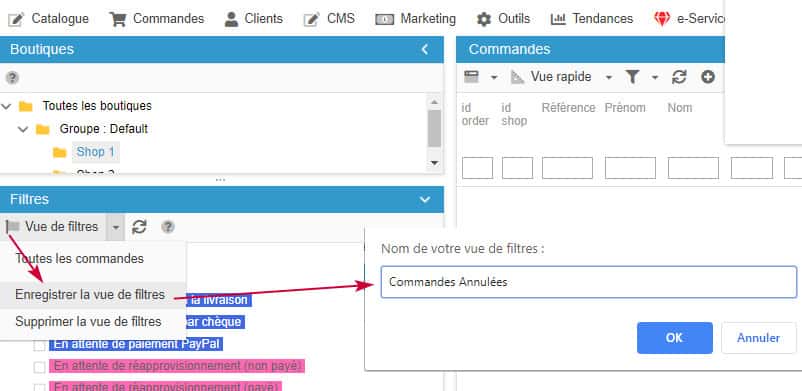Click the Boutiques panel help icon
802x391 pixels.
coord(12,78)
